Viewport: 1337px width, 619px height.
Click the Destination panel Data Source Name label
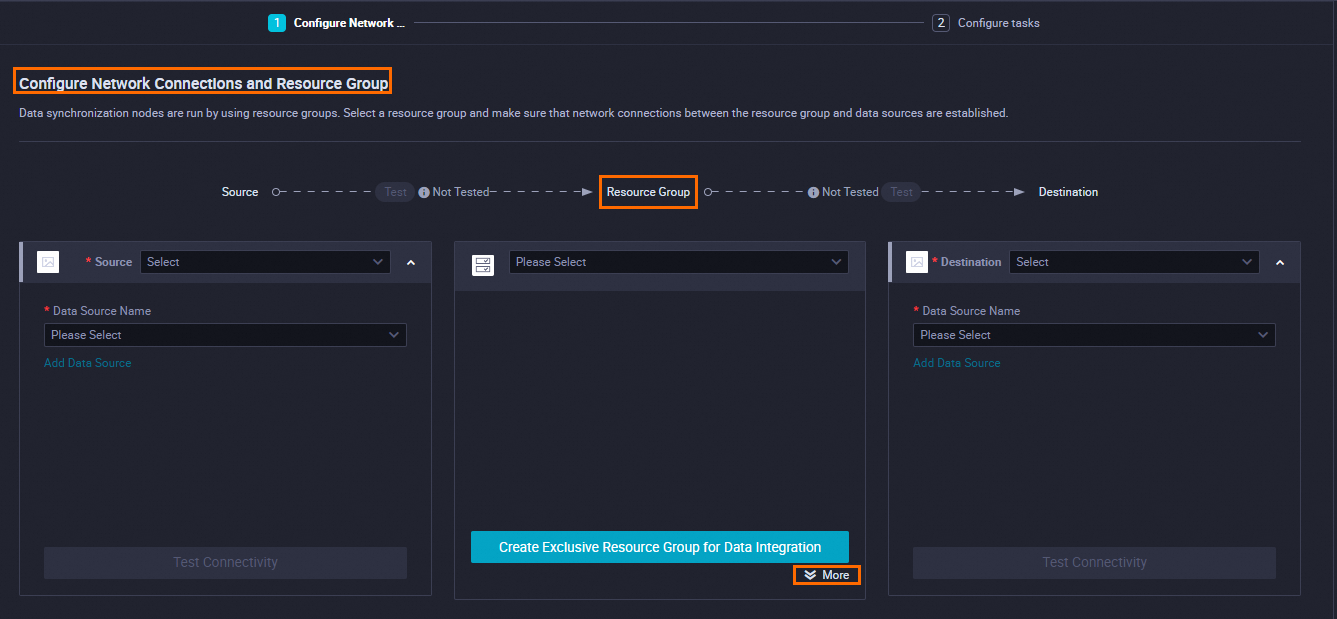(x=971, y=311)
